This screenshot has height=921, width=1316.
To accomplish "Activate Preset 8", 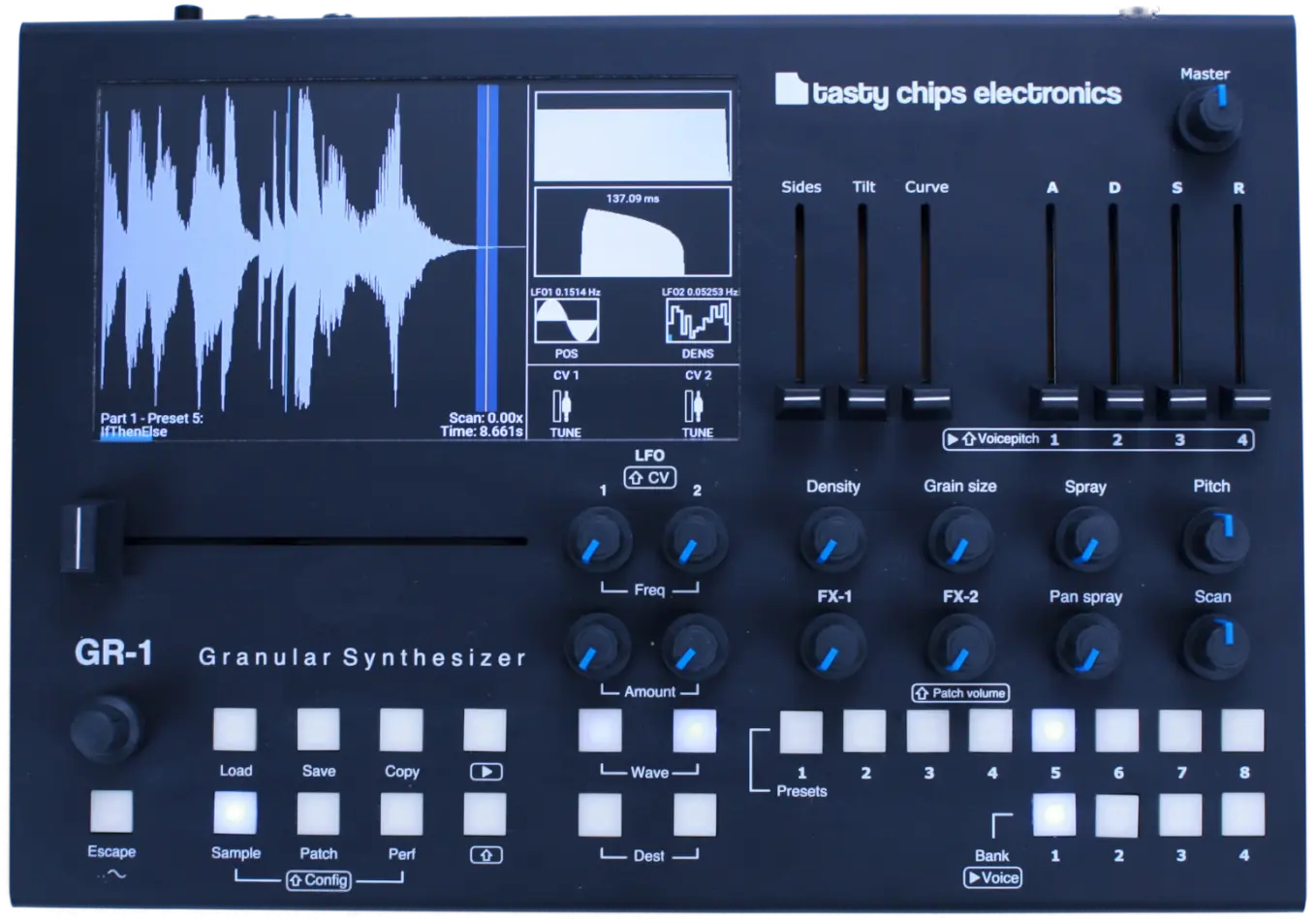I will coord(1242,731).
